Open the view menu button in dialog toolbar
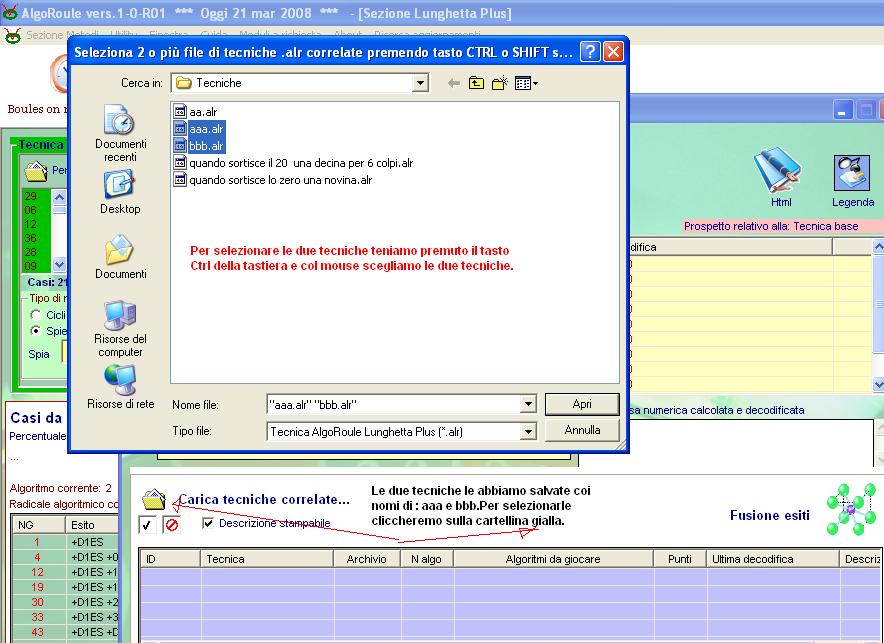This screenshot has width=884, height=643. [526, 83]
